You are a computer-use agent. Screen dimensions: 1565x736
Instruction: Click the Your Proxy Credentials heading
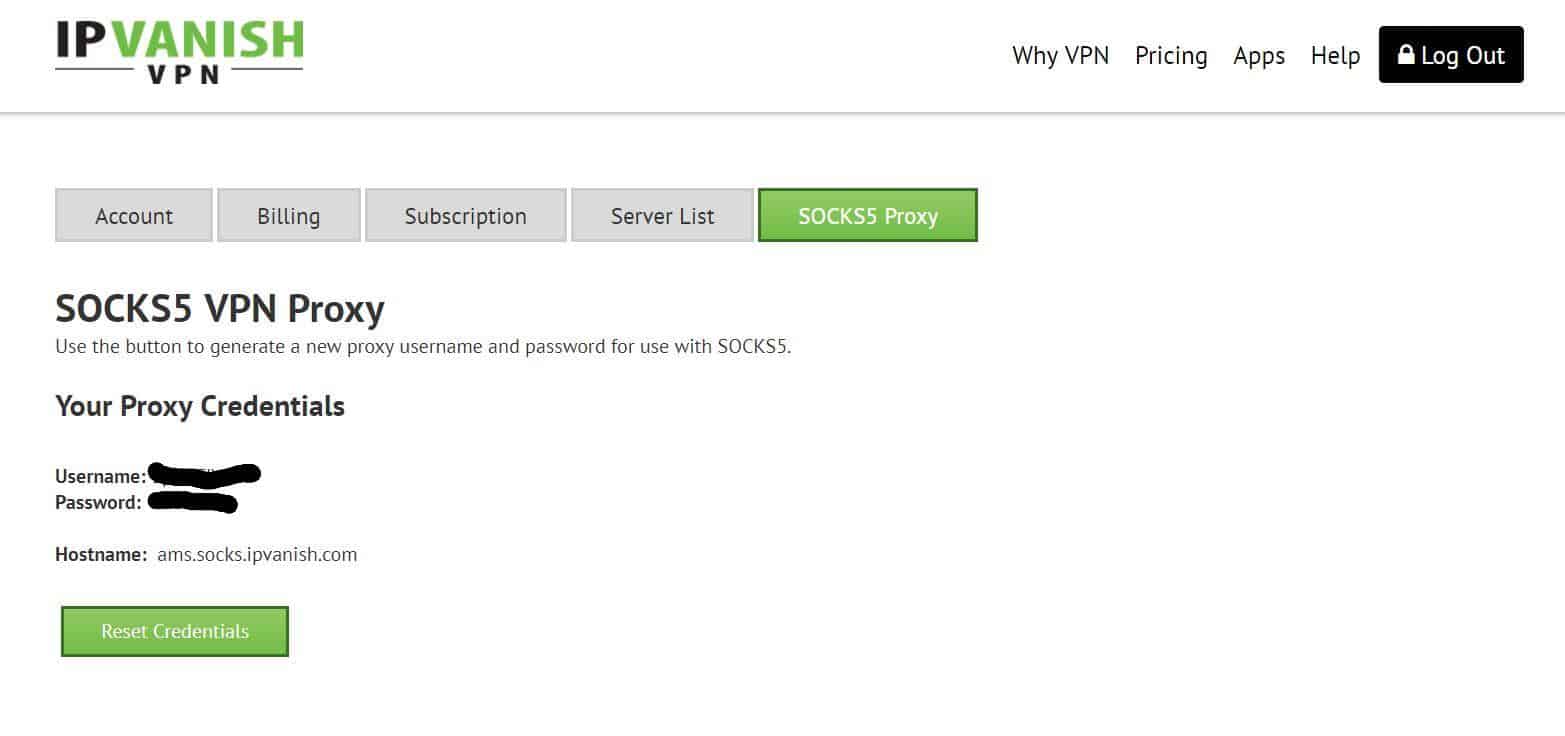point(200,406)
